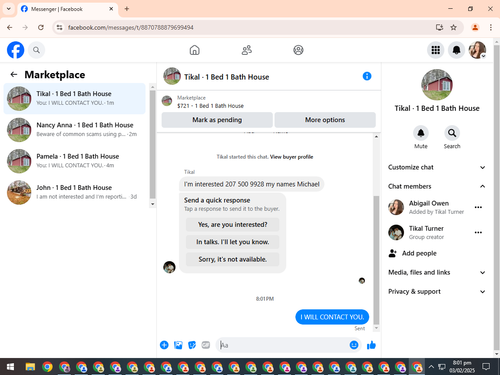Image resolution: width=500 pixels, height=375 pixels.
Task: Search in conversation magnifier icon
Action: (452, 133)
